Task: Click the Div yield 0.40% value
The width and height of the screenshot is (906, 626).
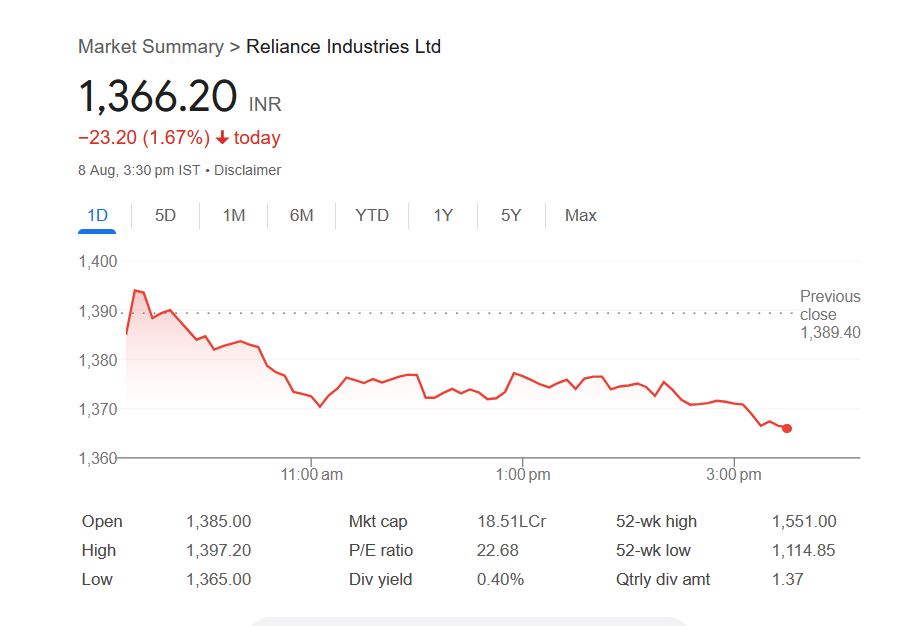Action: click(499, 579)
